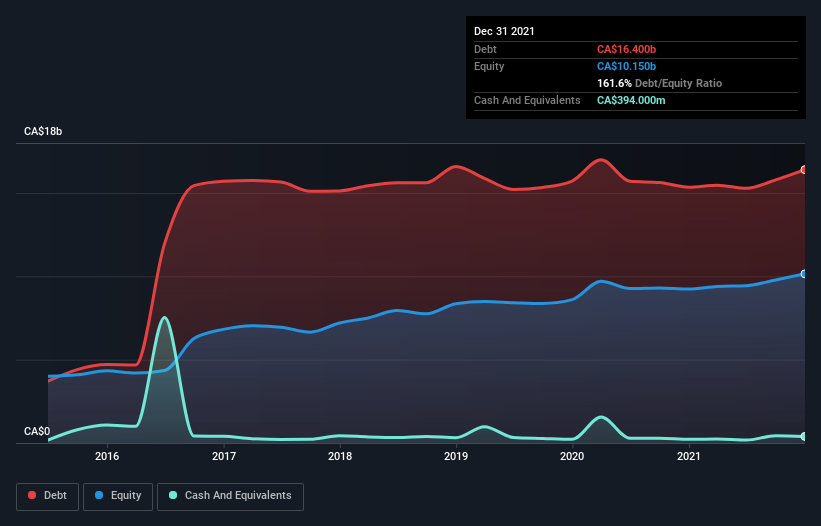Click the CA$10.150b equity value

point(626,66)
